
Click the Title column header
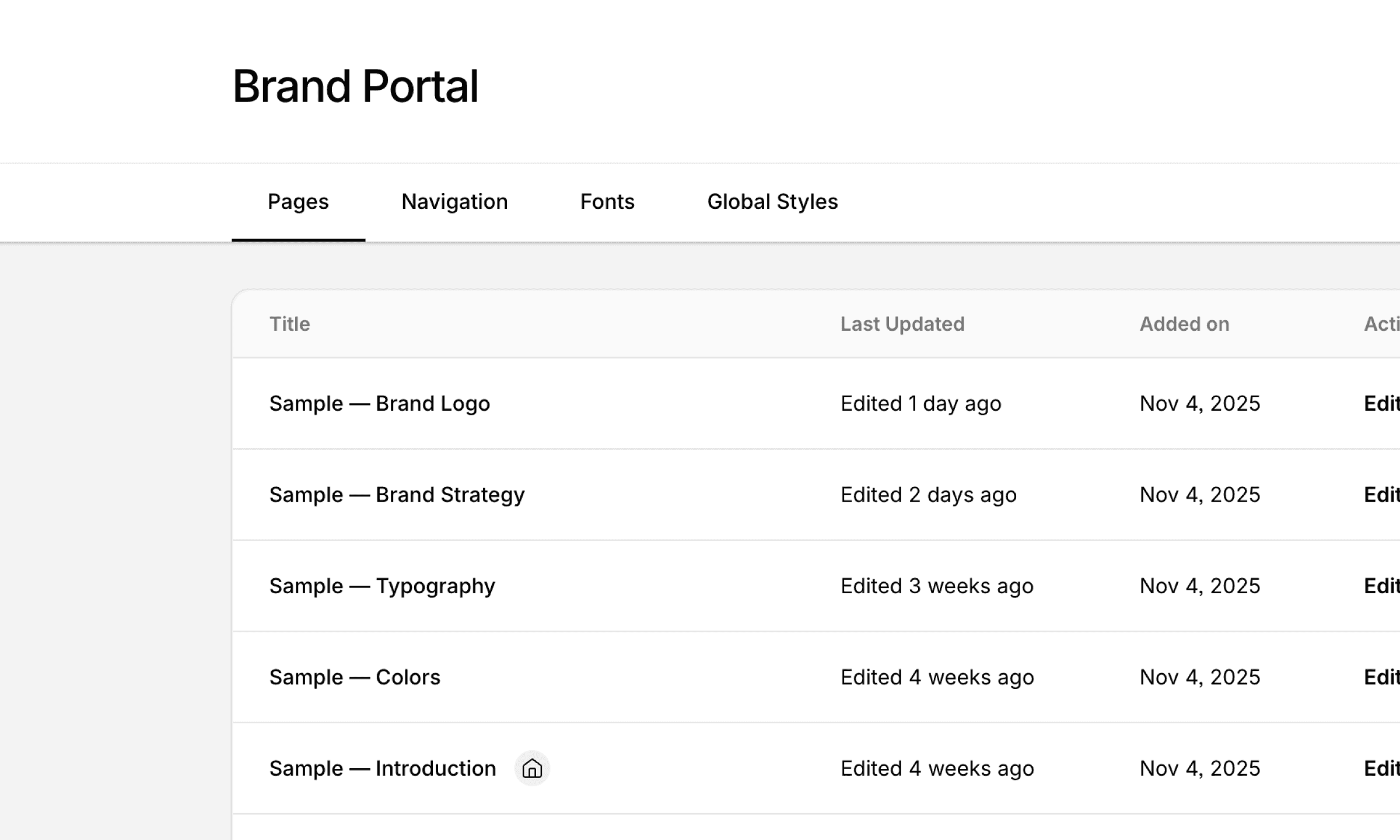pos(289,324)
